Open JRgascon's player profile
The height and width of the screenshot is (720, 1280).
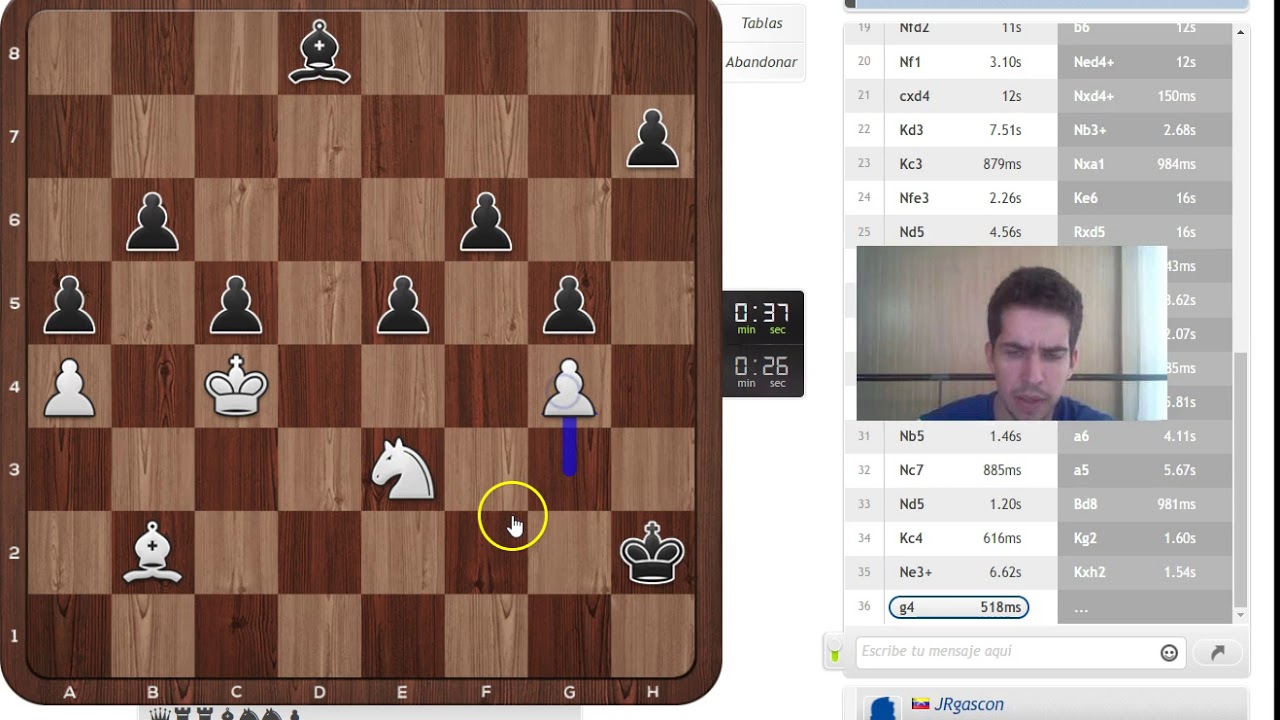(969, 704)
